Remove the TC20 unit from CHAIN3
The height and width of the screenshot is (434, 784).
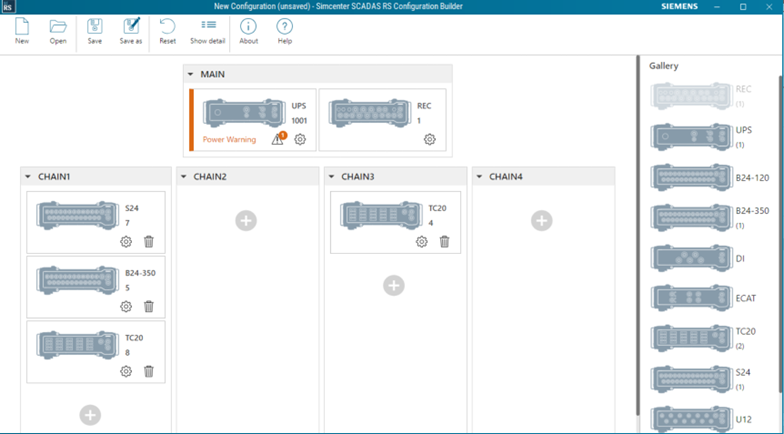(x=444, y=242)
